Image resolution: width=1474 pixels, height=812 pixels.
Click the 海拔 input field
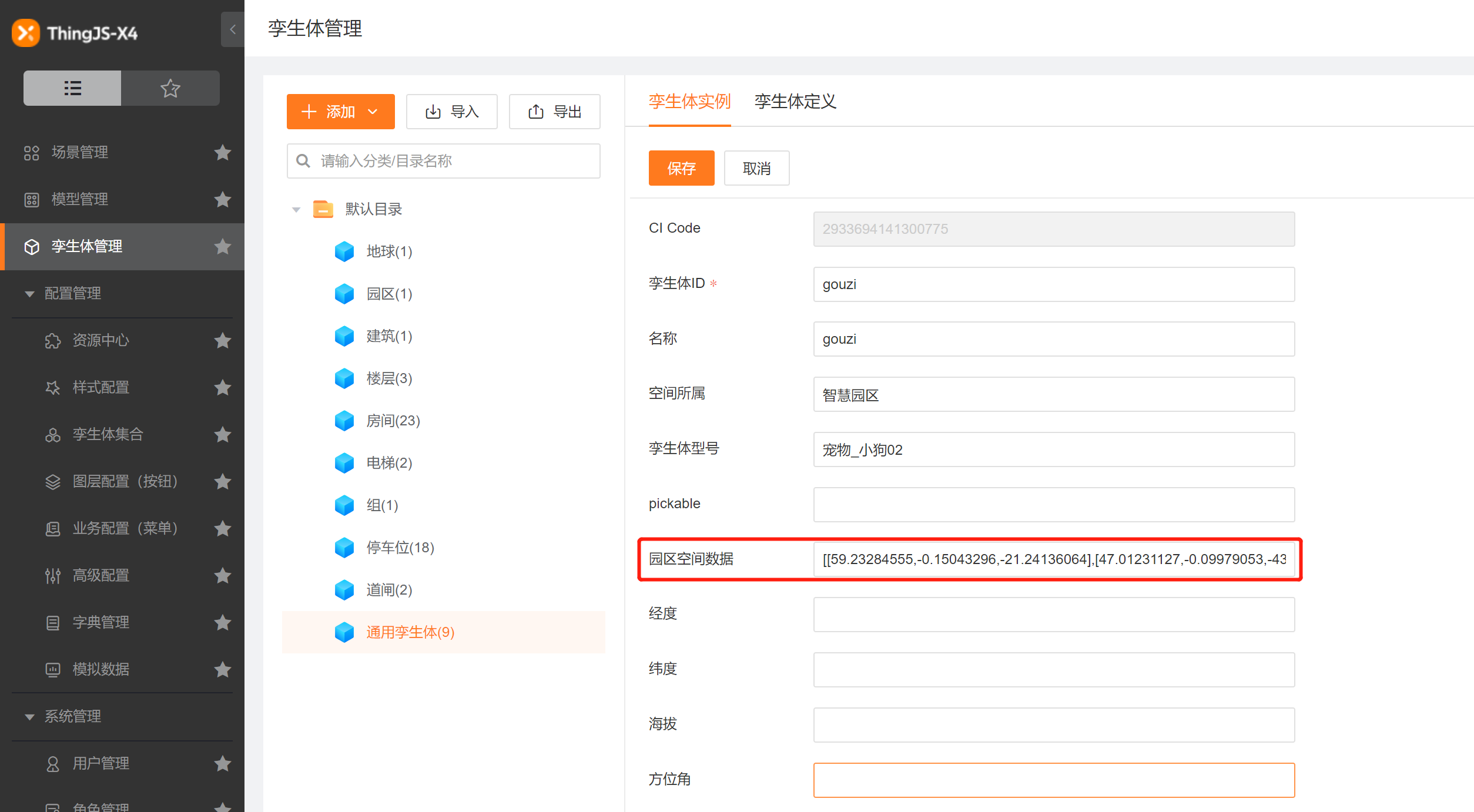click(1054, 725)
